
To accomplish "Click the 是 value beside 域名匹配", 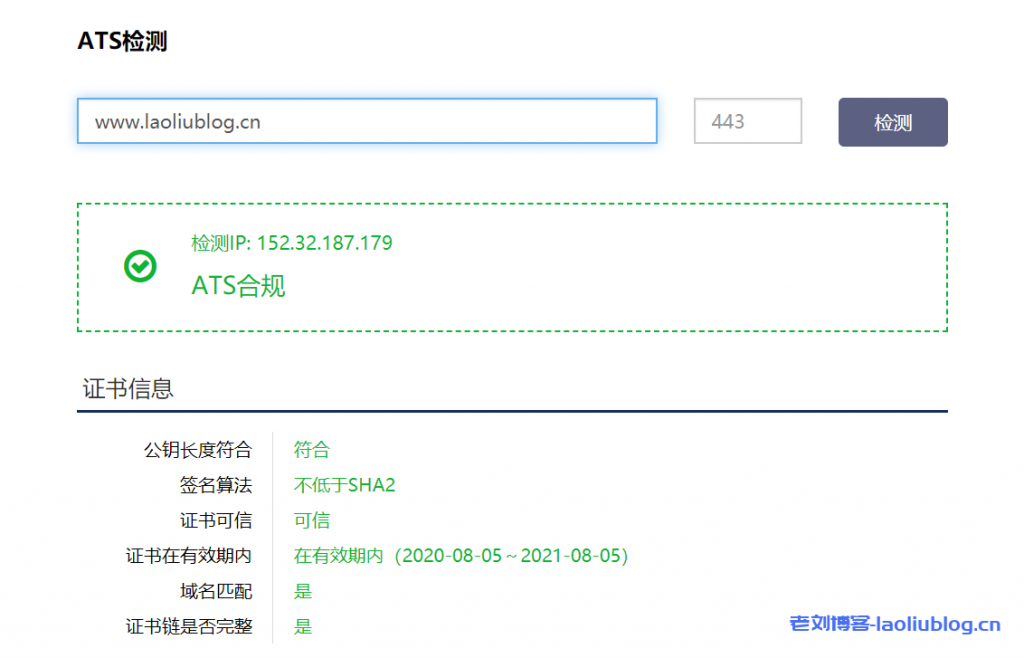I will point(302,590).
